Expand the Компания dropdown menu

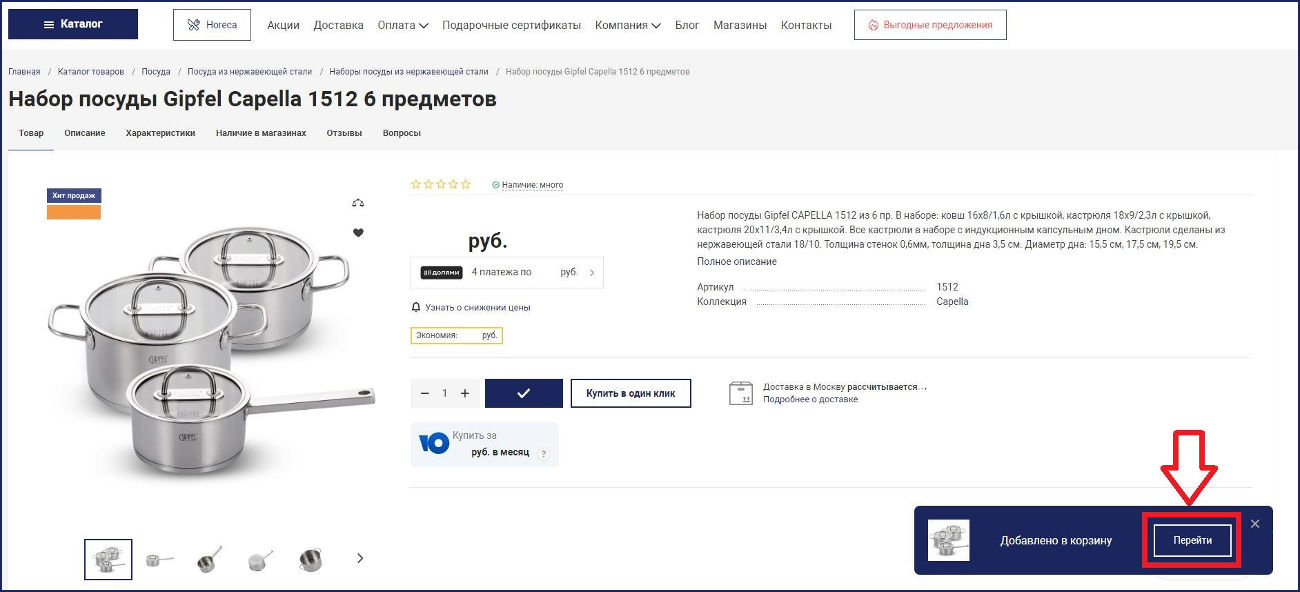pos(627,25)
